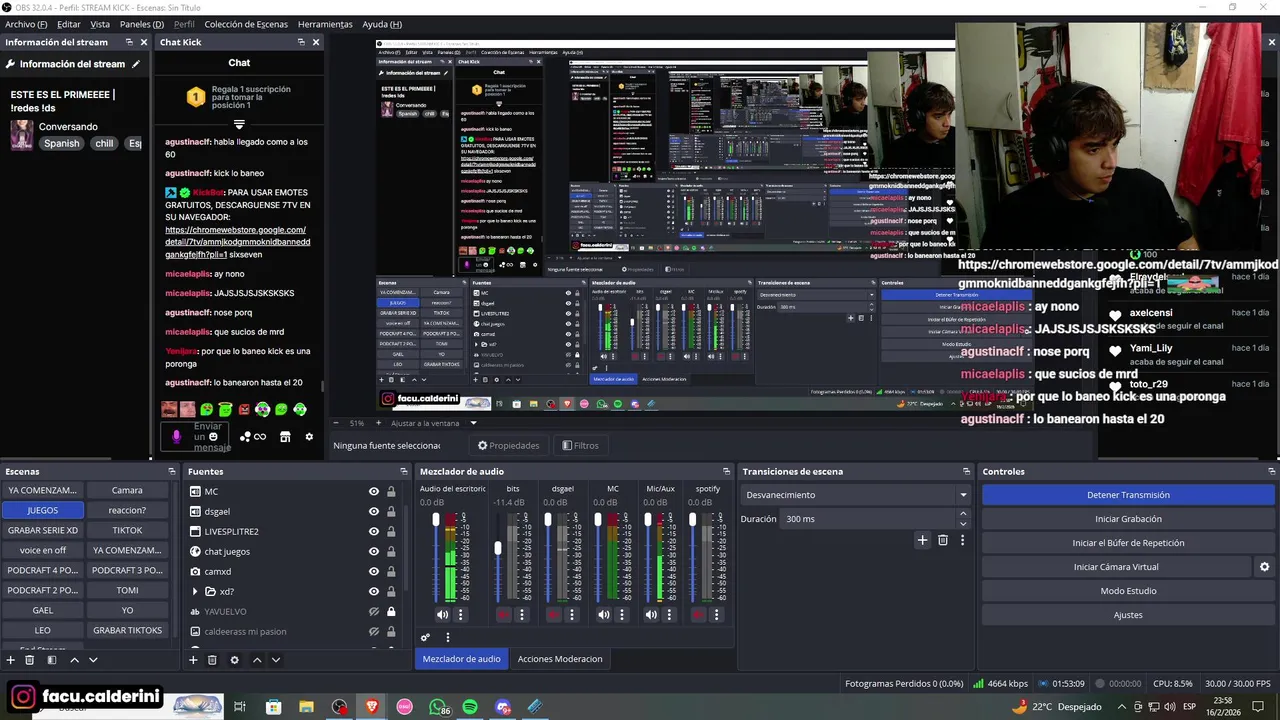Show the YAVUELVO source
1280x720 pixels.
click(374, 612)
